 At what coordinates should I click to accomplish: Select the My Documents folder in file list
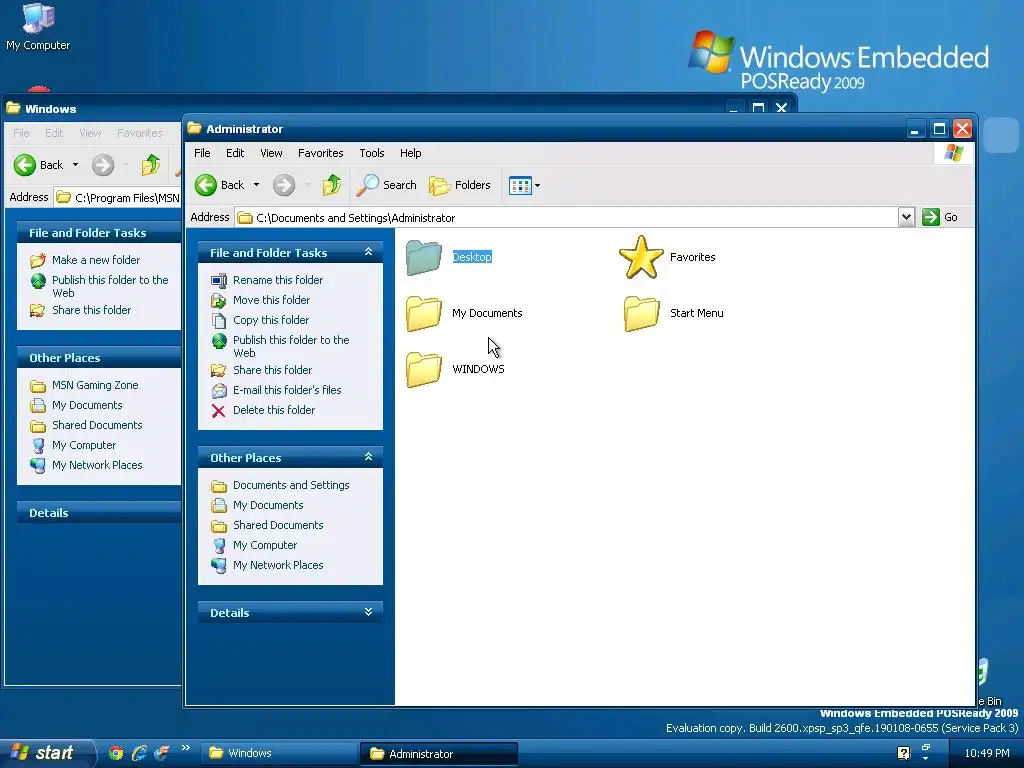point(423,313)
